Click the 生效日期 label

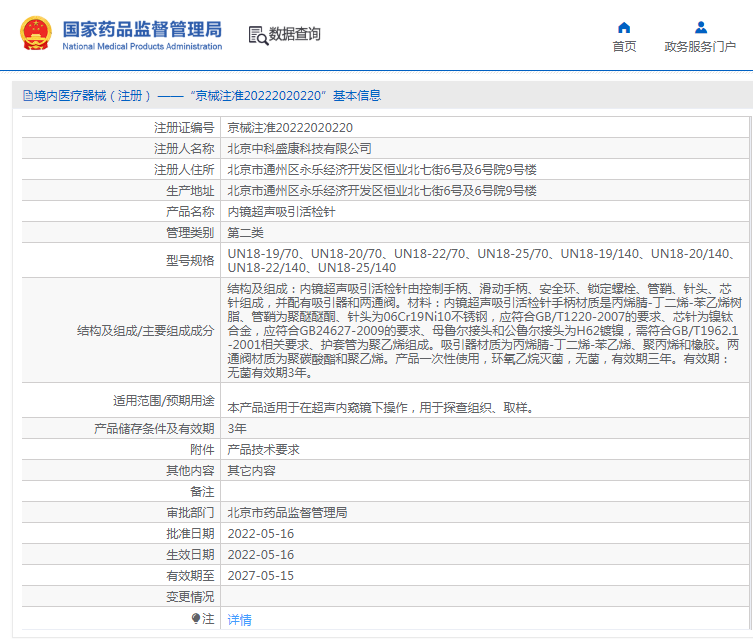(x=190, y=555)
